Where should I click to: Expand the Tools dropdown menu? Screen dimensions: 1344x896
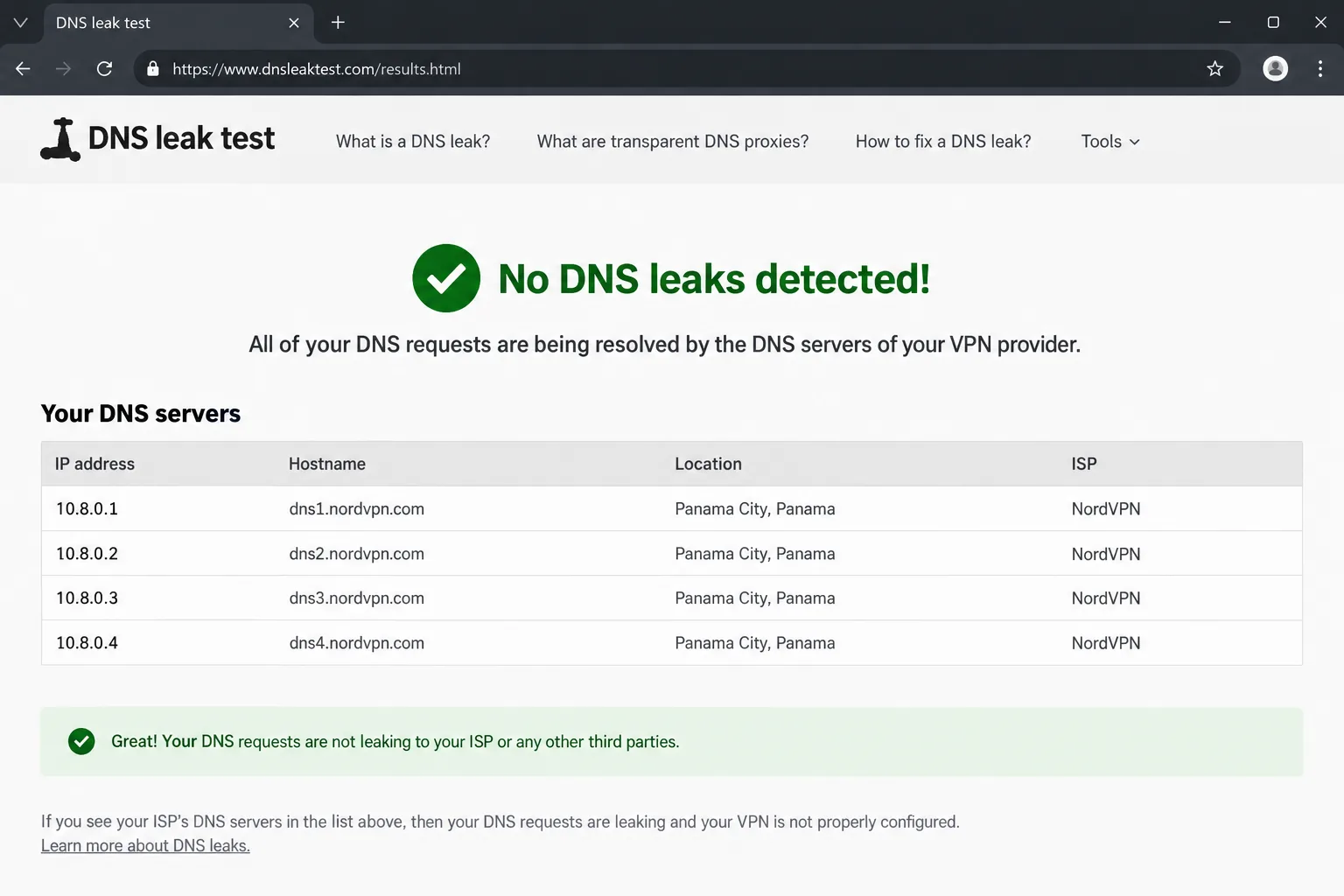(x=1110, y=142)
